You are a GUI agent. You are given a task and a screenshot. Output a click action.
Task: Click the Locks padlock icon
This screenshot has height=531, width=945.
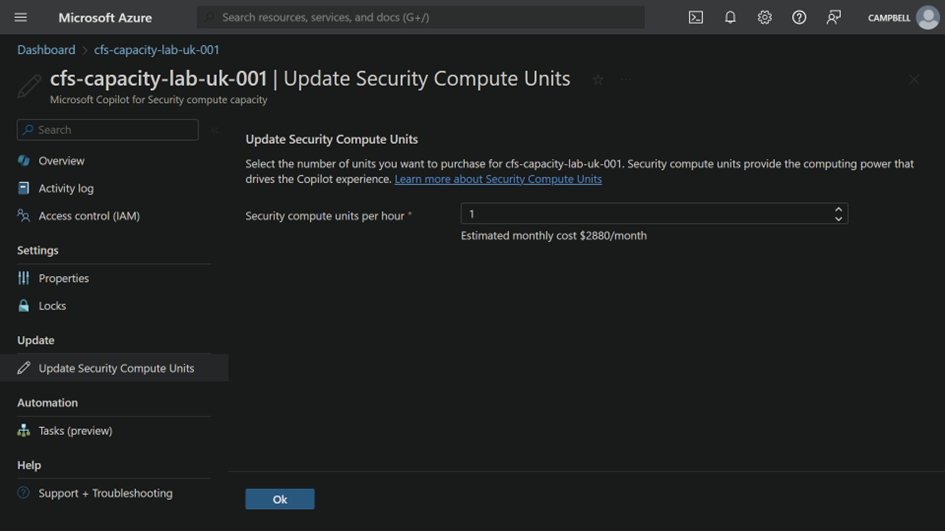[24, 306]
